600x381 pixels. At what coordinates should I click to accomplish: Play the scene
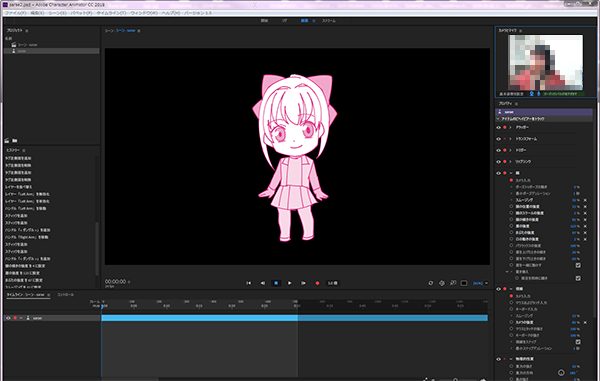click(x=290, y=283)
